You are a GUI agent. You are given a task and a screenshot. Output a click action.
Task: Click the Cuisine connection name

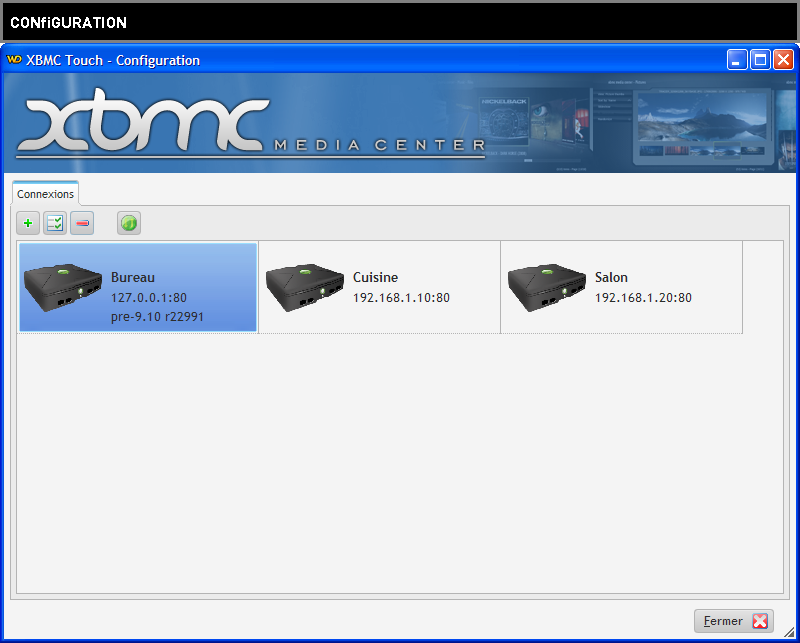click(x=376, y=278)
